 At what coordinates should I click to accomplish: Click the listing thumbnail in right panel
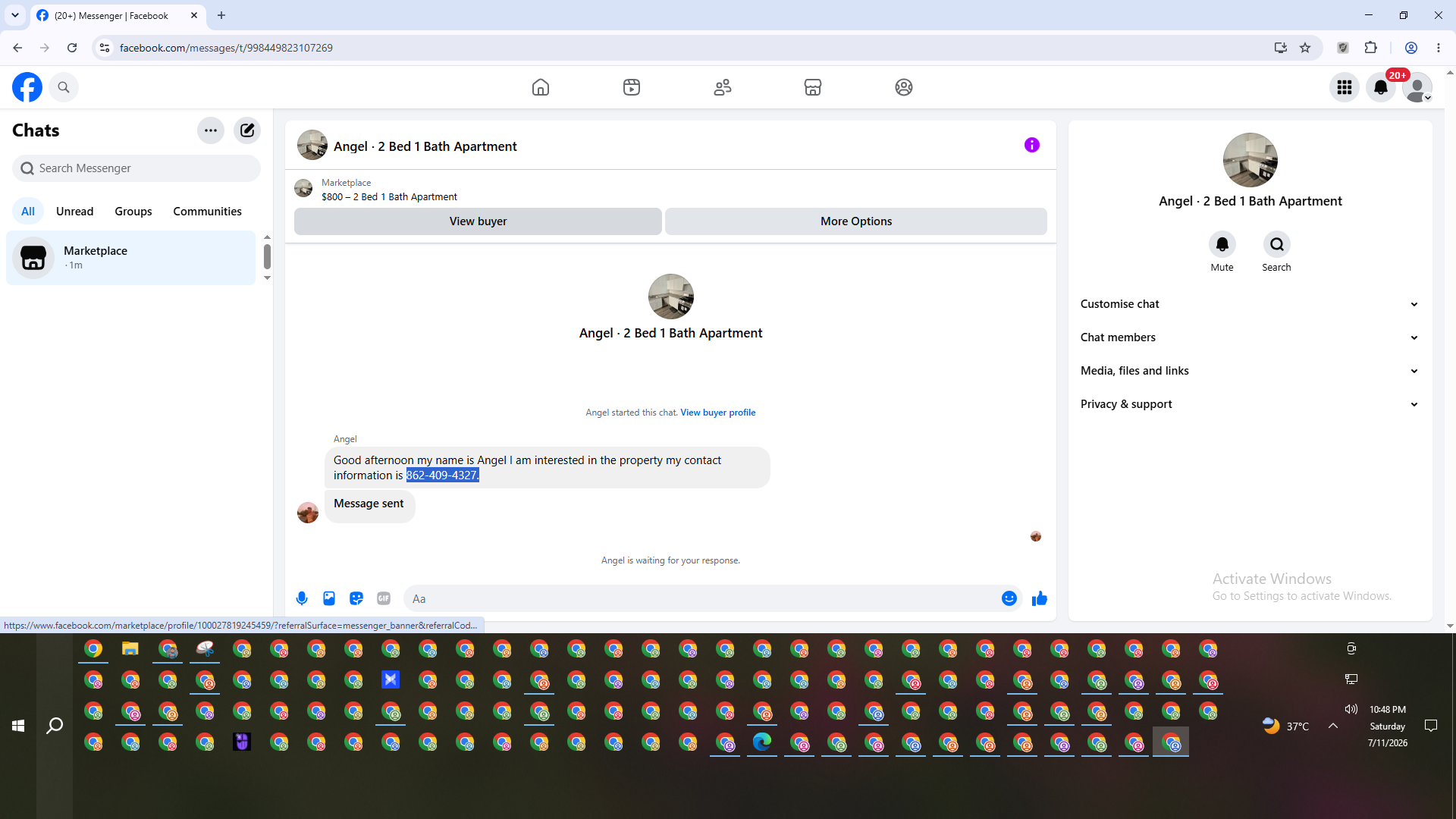click(1250, 160)
